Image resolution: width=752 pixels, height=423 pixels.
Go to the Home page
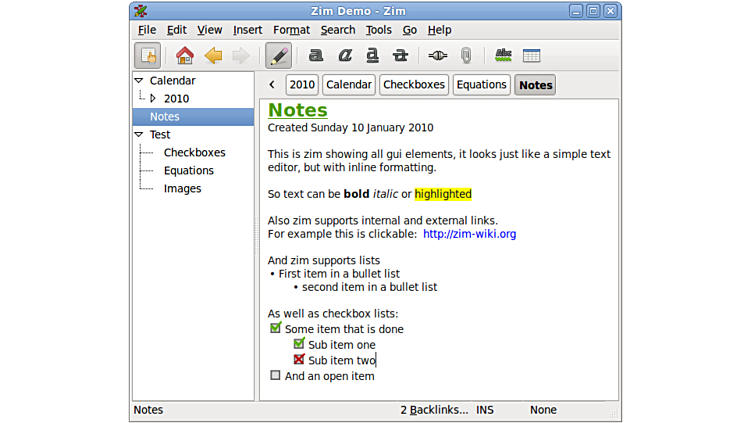184,56
